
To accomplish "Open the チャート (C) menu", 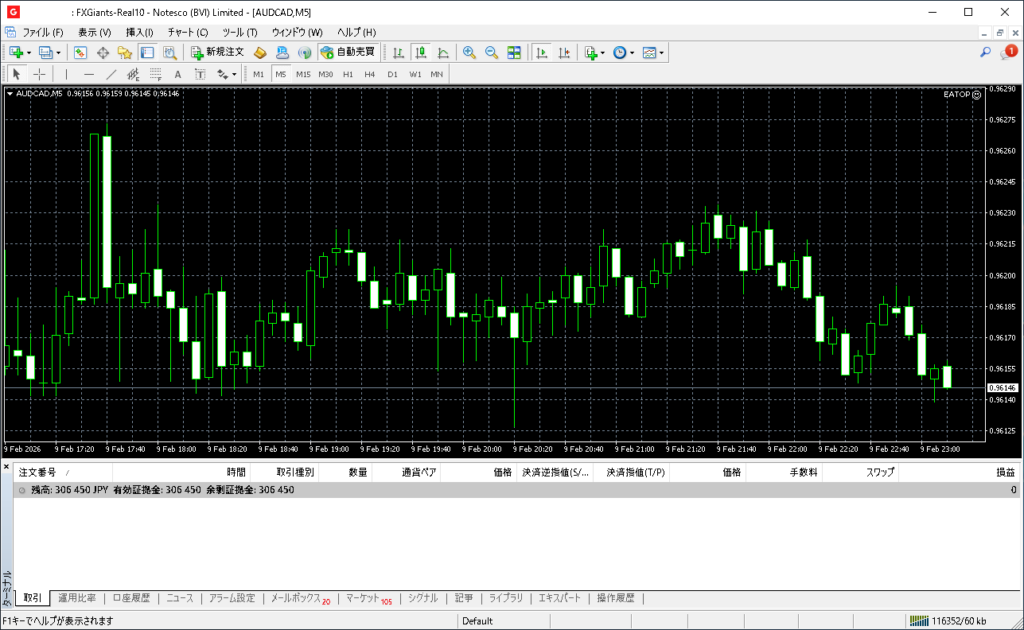I will click(187, 32).
